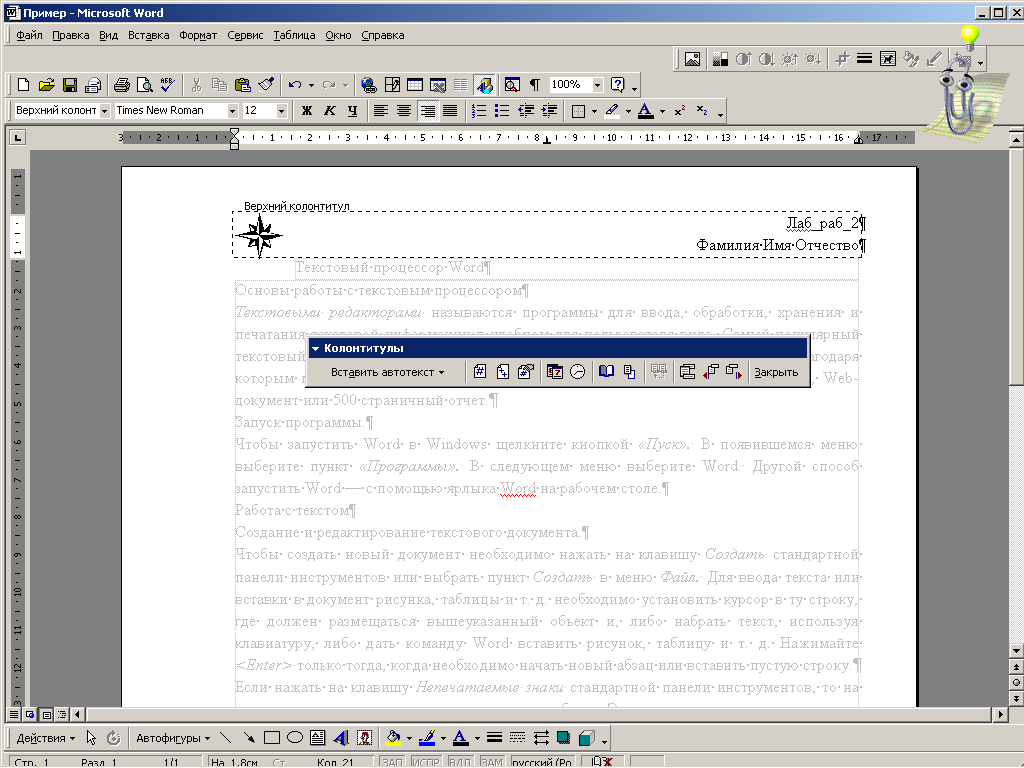Viewport: 1024px width, 768px height.
Task: Toggle Underline formatting (Ч)
Action: click(x=353, y=111)
